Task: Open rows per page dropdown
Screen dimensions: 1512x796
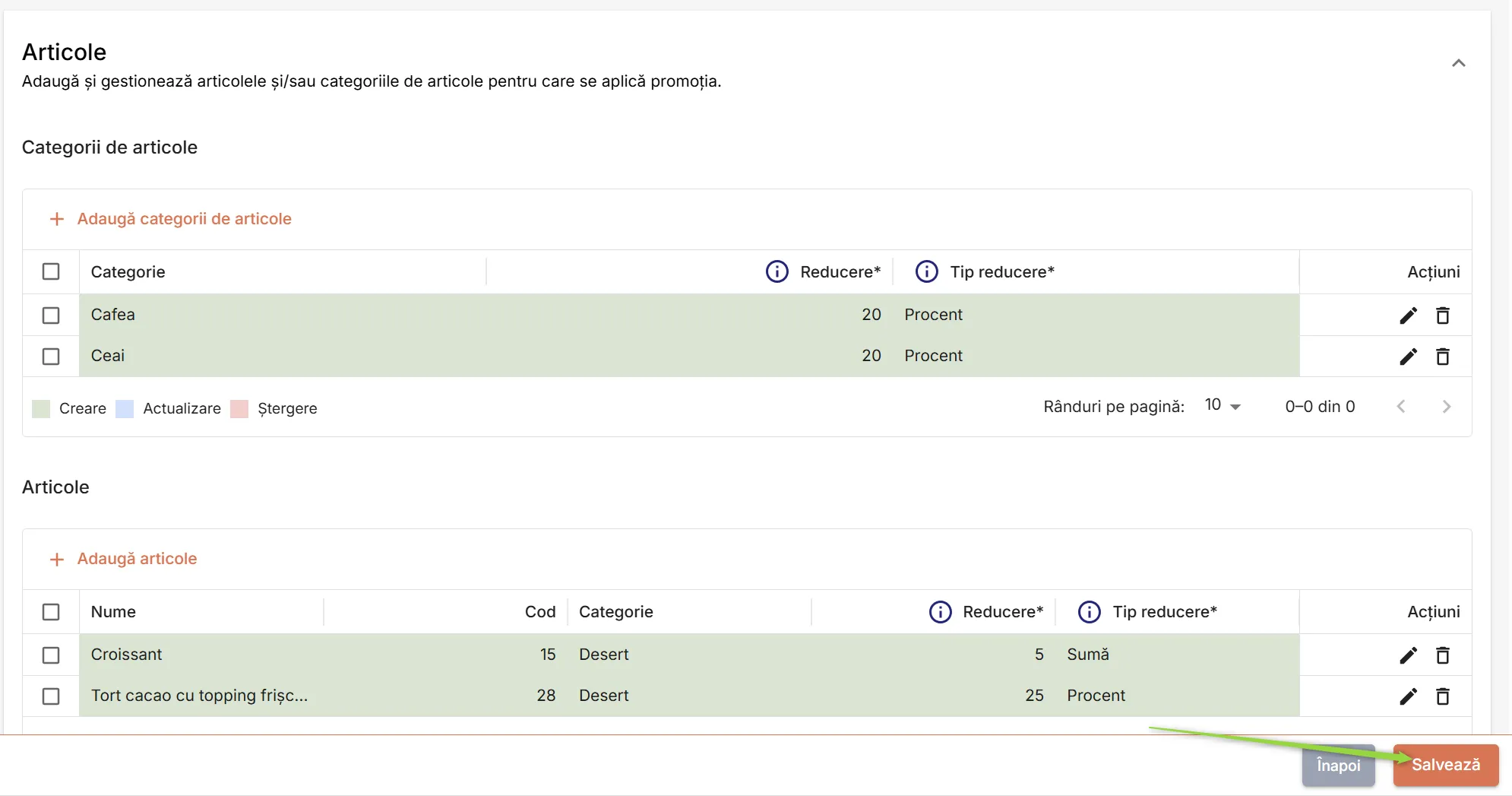Action: pos(1223,406)
